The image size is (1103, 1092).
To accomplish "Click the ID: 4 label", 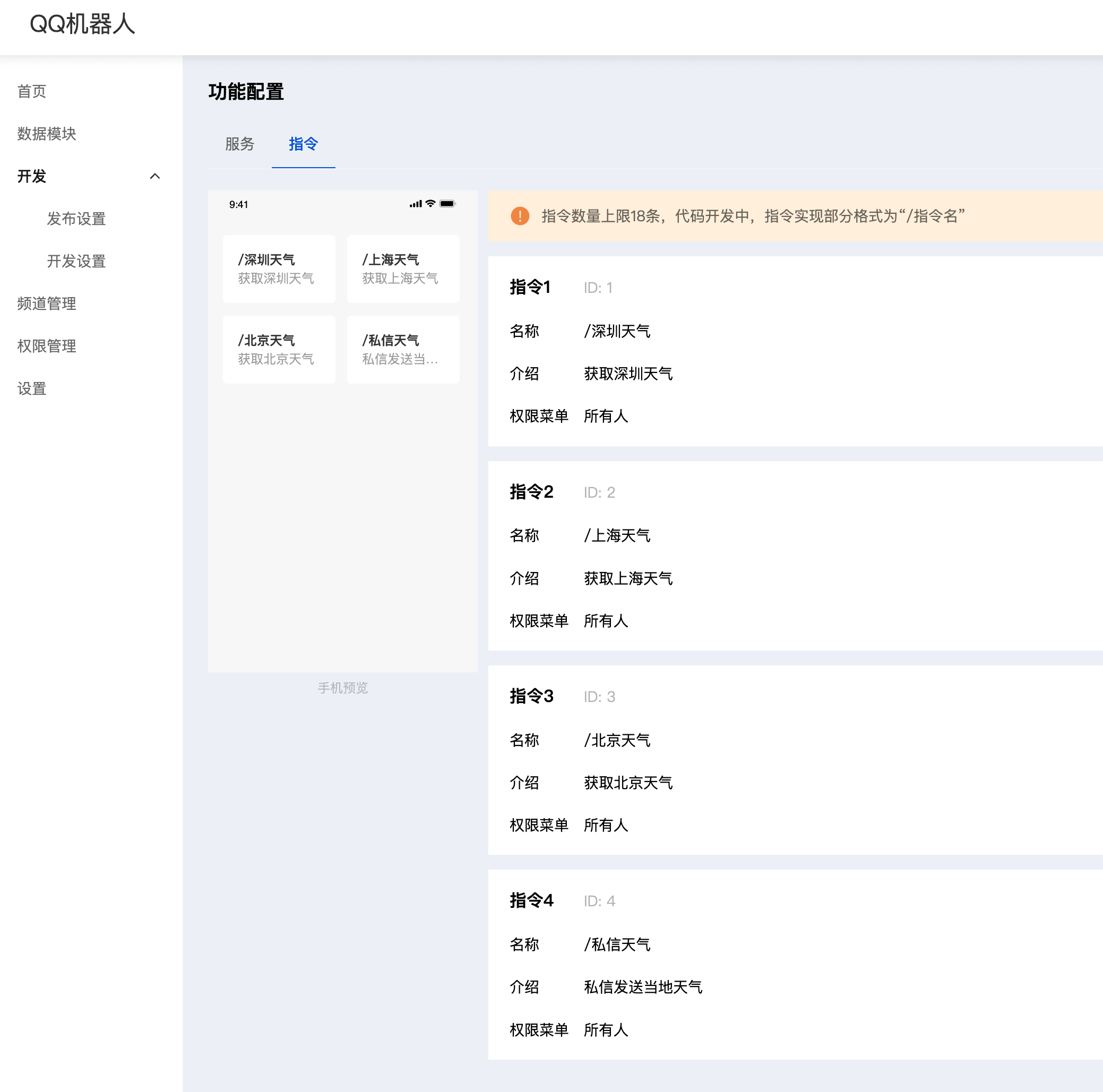I will click(599, 902).
